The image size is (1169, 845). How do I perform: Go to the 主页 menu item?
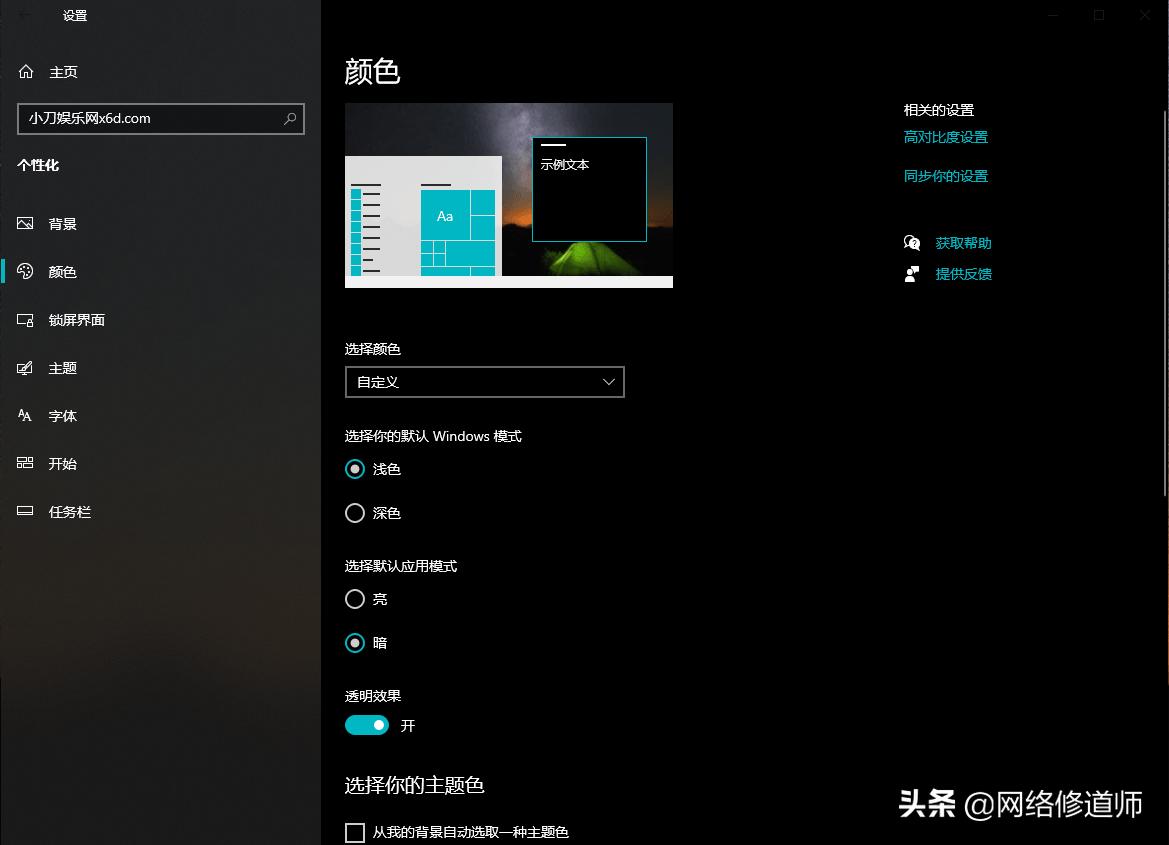(x=63, y=71)
